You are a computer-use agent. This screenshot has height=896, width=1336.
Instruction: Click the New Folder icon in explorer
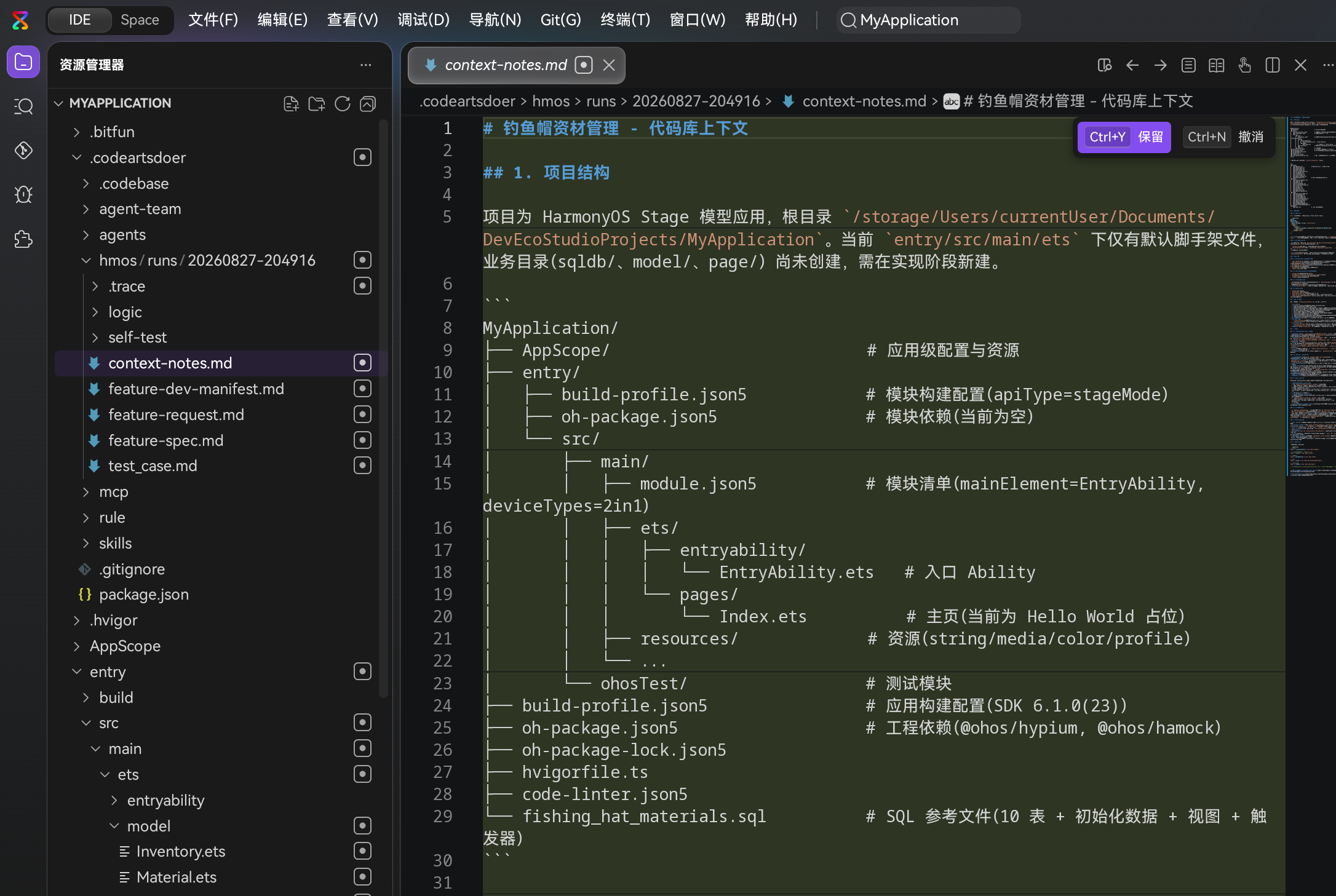coord(317,103)
